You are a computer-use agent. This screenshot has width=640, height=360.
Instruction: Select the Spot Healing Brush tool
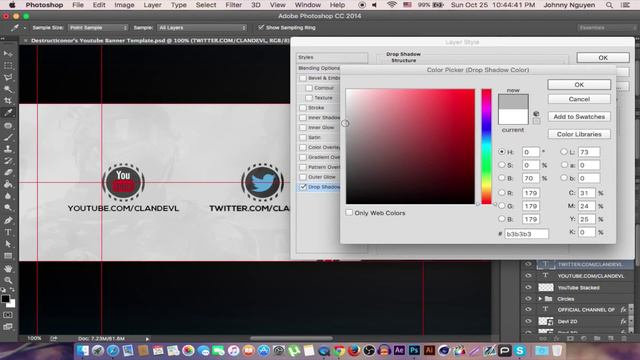[x=8, y=125]
